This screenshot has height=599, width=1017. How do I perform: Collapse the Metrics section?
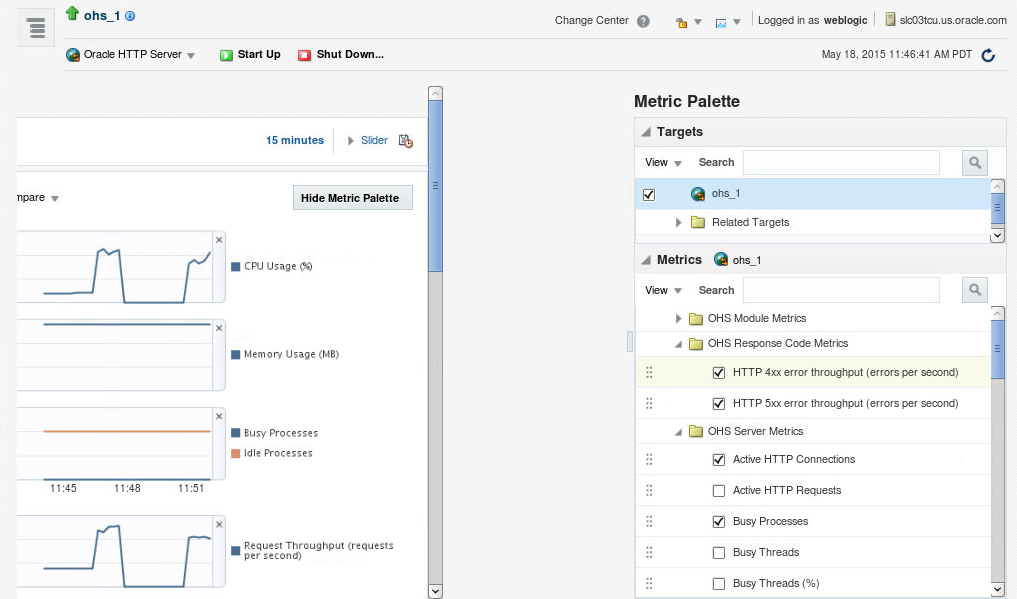pyautogui.click(x=645, y=260)
